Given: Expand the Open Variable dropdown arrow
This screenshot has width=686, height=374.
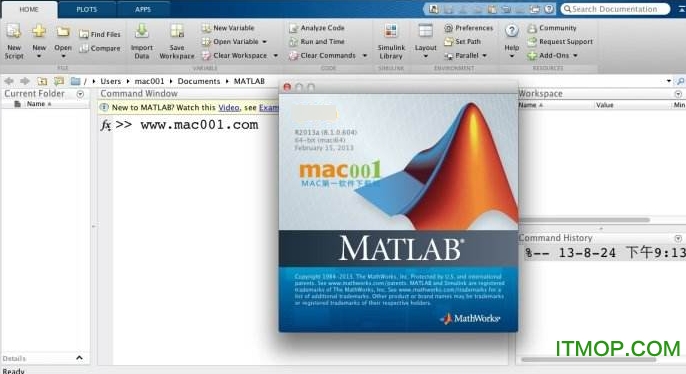Looking at the screenshot, I should pyautogui.click(x=264, y=42).
